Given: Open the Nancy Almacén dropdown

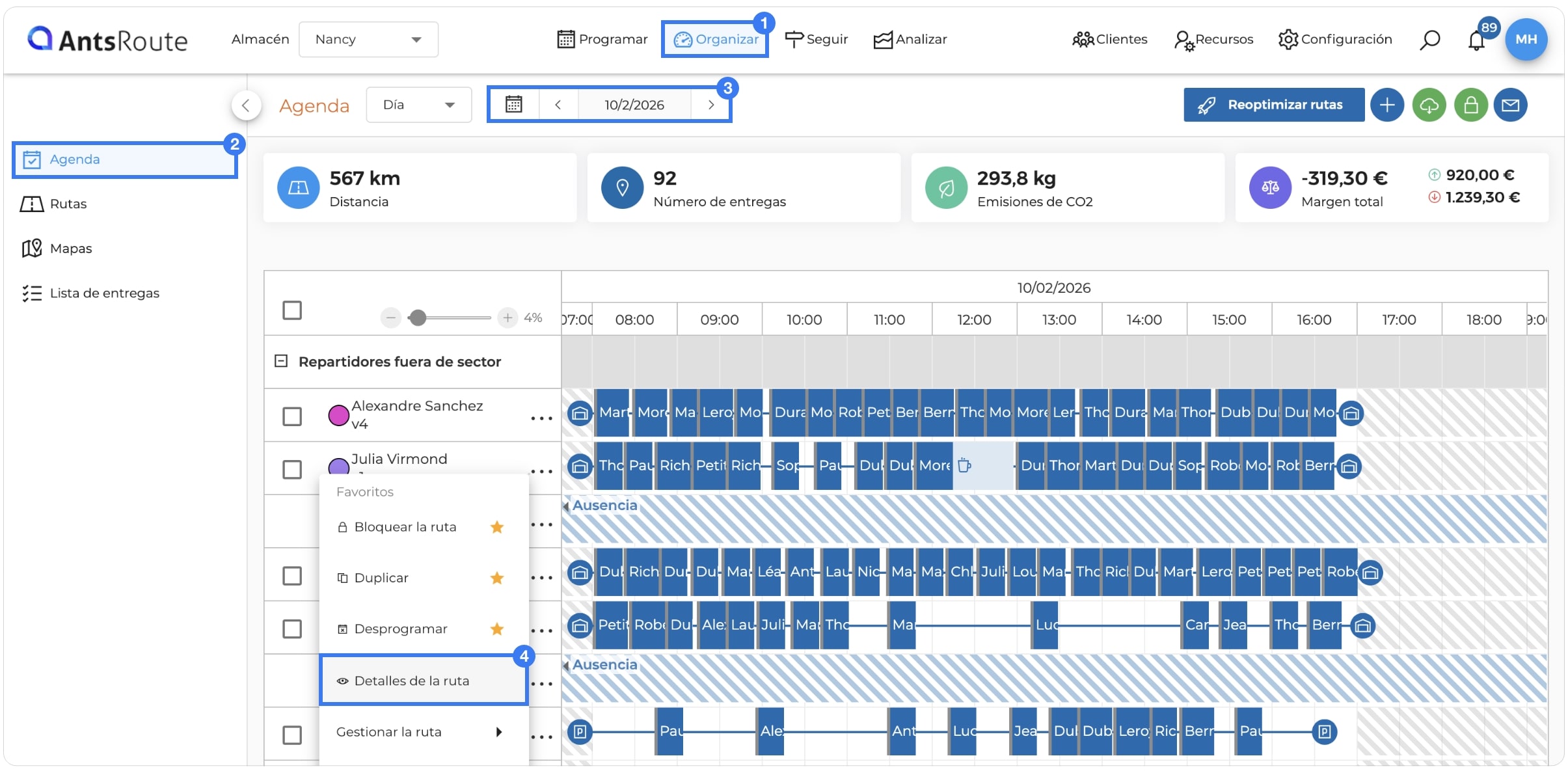Looking at the screenshot, I should (368, 39).
